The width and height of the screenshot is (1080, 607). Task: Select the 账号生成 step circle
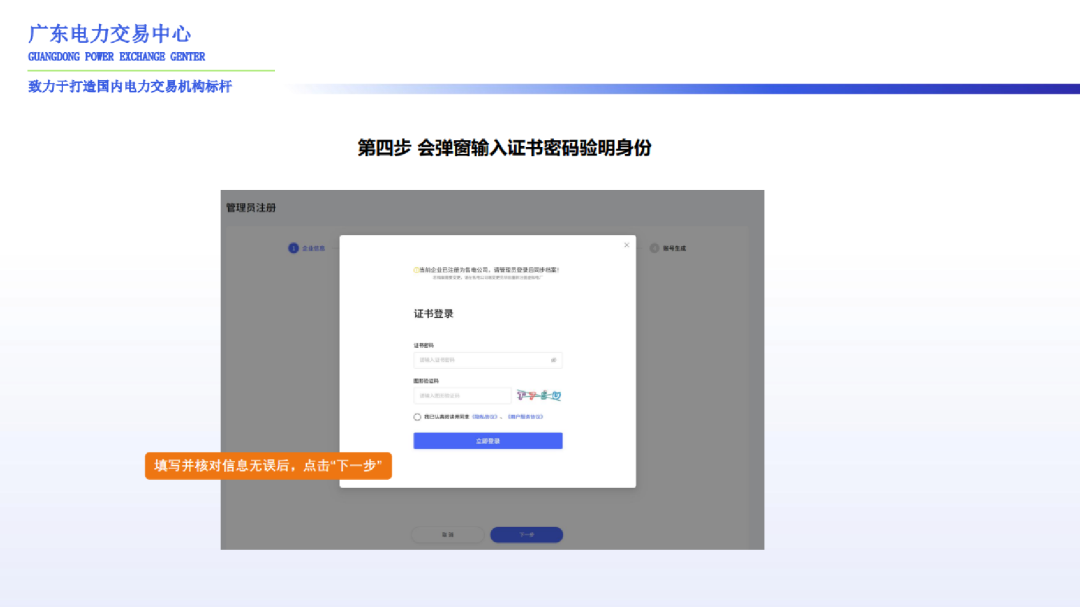[653, 248]
